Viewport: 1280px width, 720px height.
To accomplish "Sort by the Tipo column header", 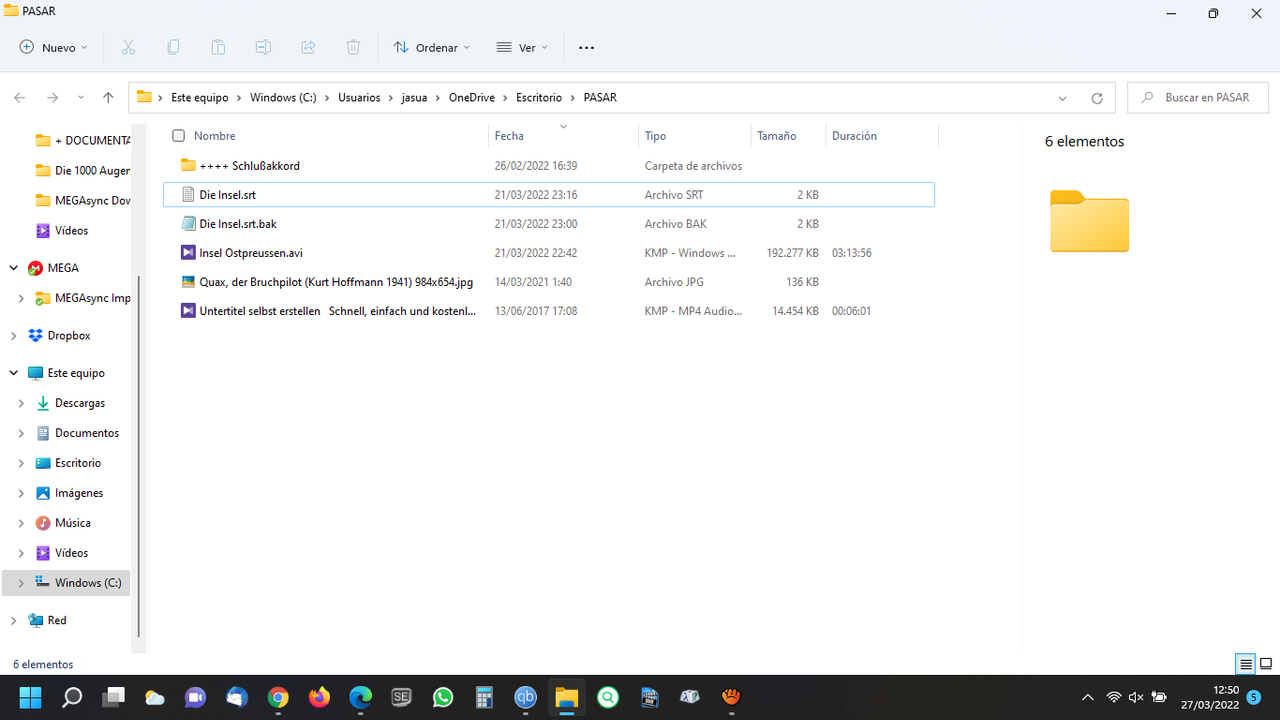I will pyautogui.click(x=655, y=136).
